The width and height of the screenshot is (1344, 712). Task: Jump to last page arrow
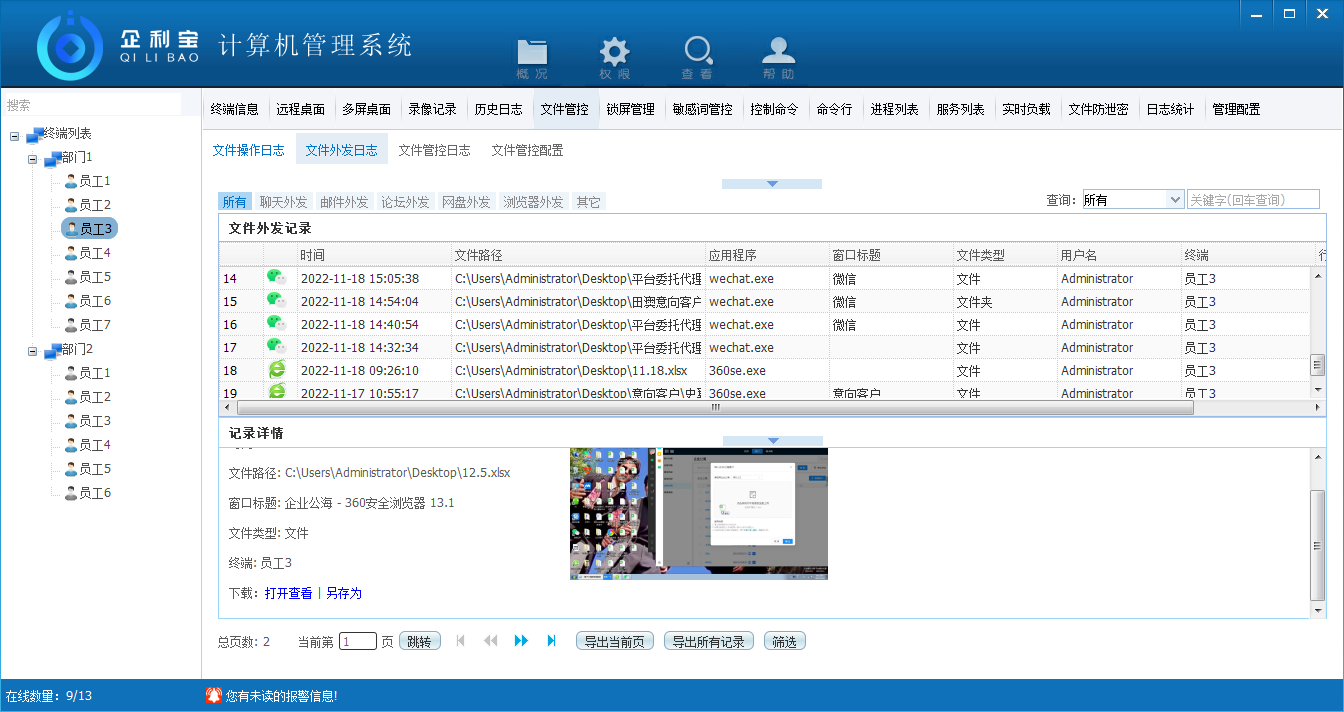pyautogui.click(x=551, y=641)
